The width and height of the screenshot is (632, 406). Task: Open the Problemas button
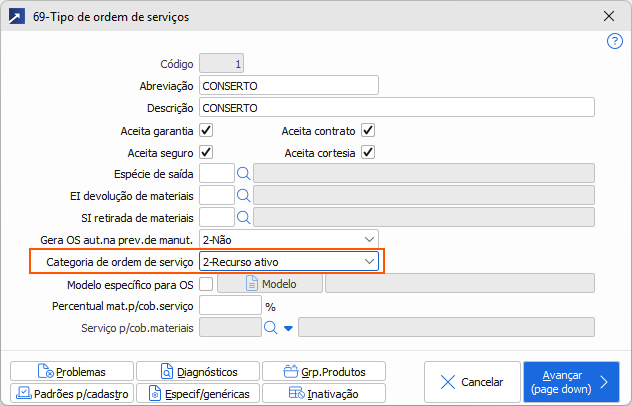click(x=72, y=371)
